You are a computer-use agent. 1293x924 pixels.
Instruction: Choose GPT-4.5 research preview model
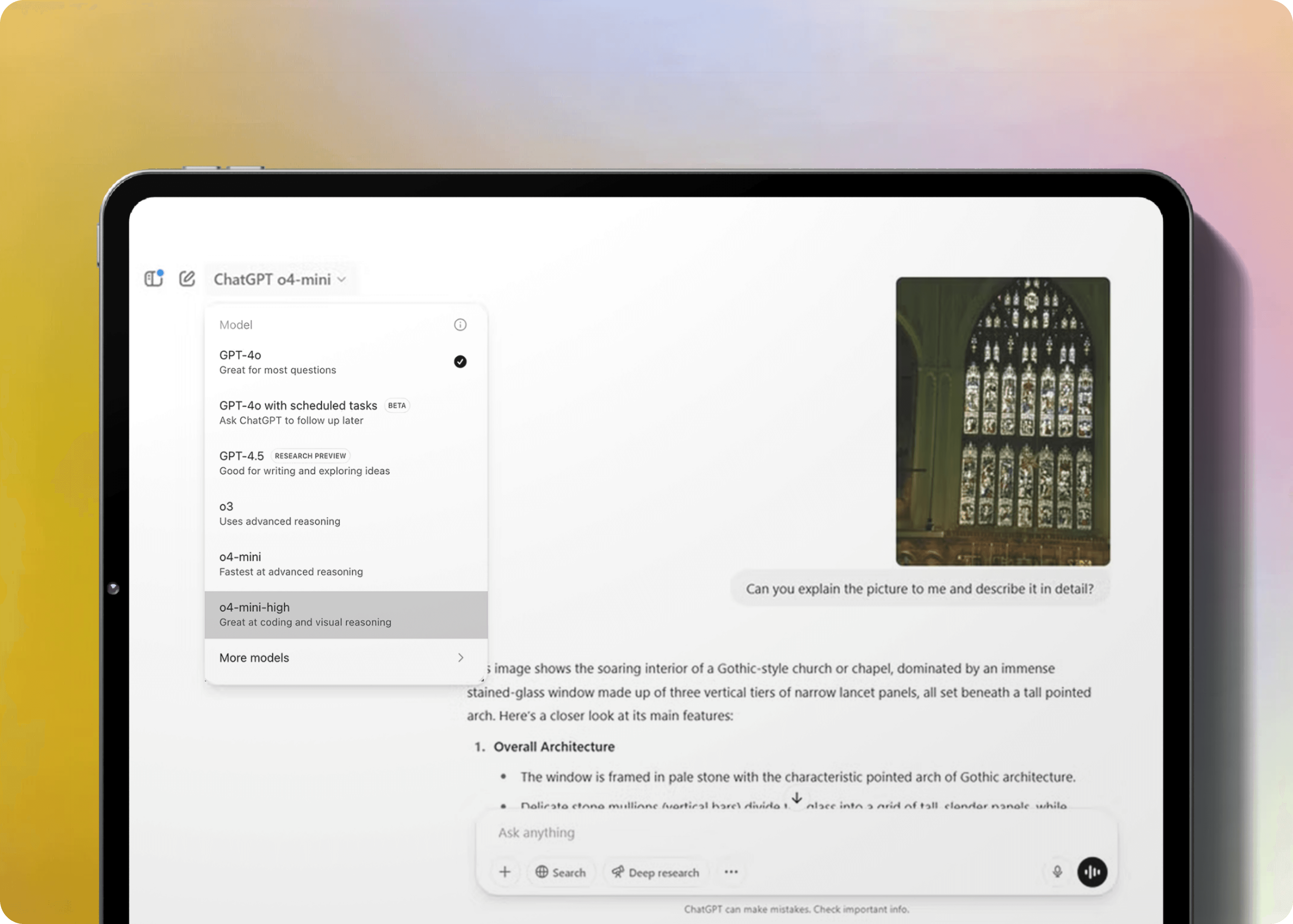[345, 463]
